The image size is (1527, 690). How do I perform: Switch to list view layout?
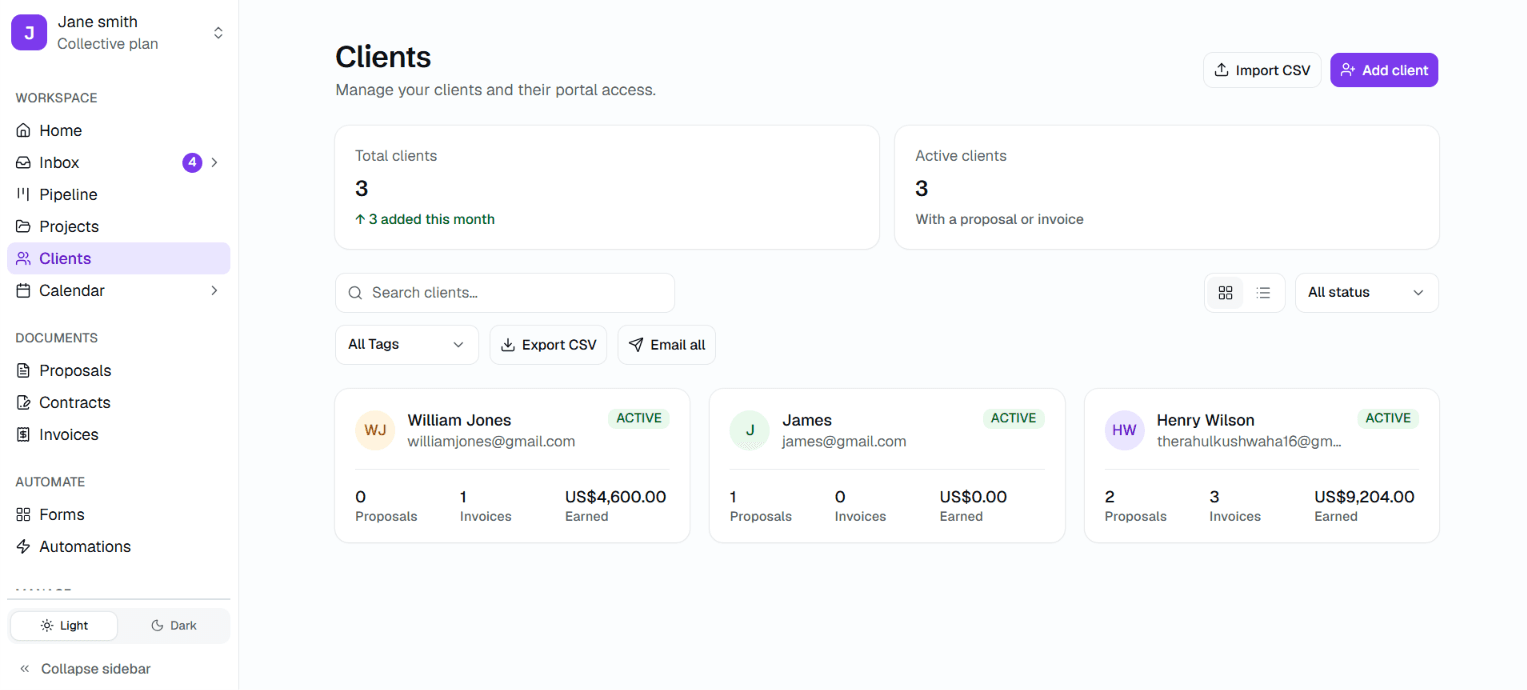(1263, 293)
